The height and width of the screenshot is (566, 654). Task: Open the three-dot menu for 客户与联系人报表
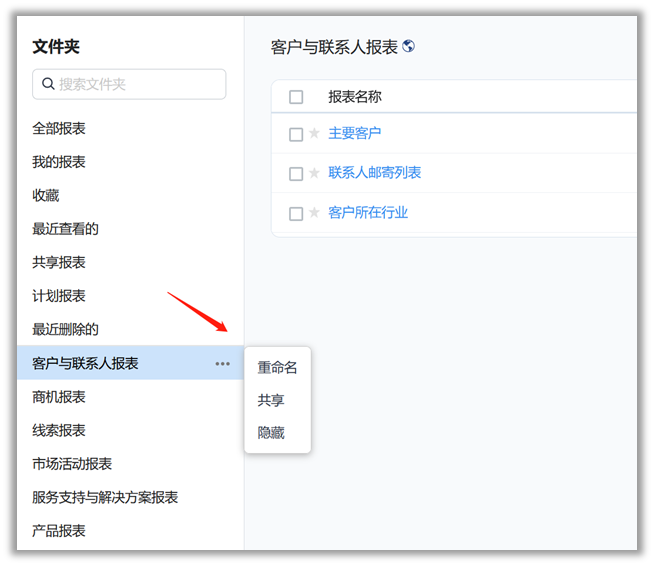pos(222,364)
